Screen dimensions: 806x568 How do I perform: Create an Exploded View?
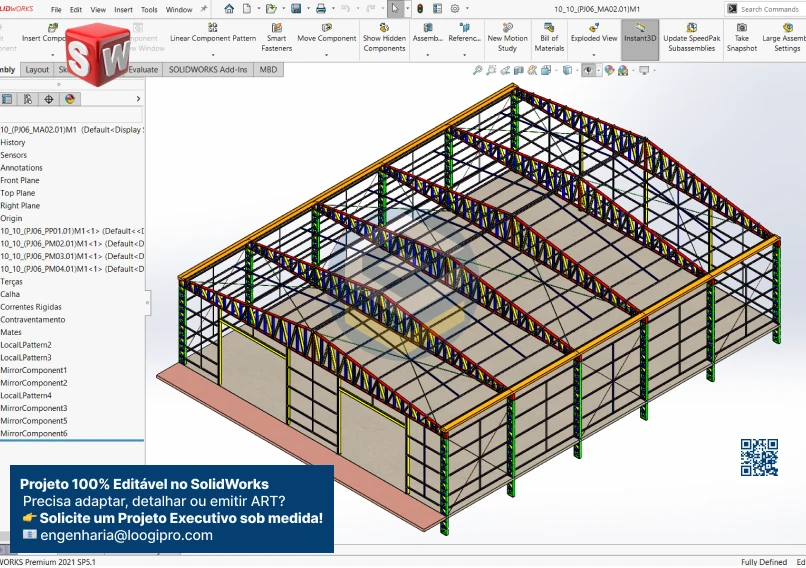coord(594,38)
